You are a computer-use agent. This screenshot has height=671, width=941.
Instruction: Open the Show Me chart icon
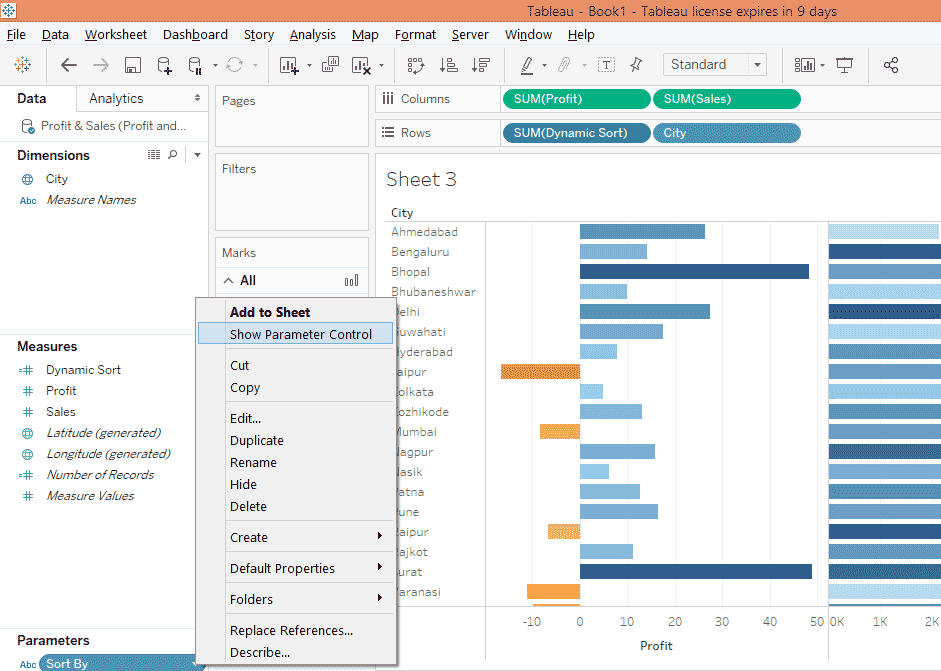point(804,65)
